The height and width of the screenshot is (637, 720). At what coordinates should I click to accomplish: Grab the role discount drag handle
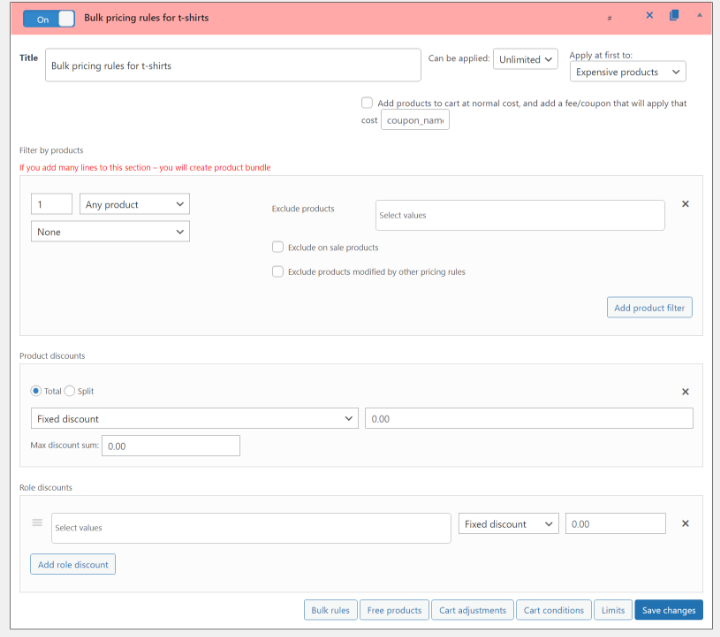tap(38, 523)
